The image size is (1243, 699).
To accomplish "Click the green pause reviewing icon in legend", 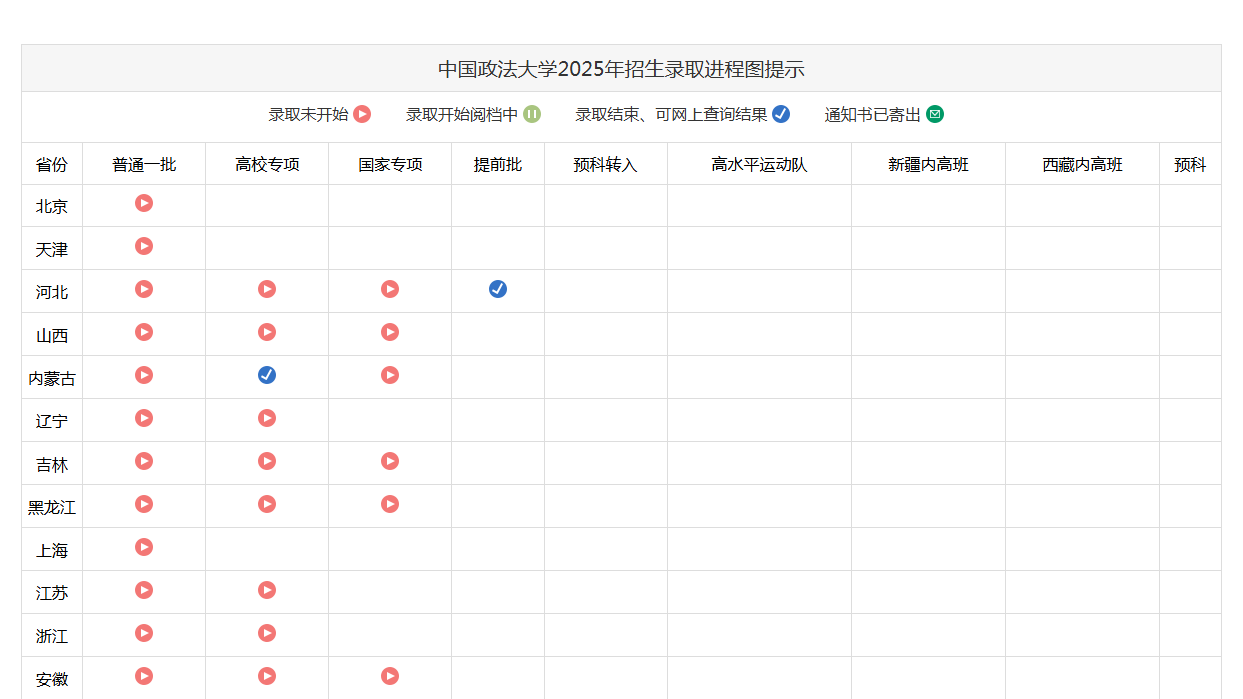I will point(532,114).
